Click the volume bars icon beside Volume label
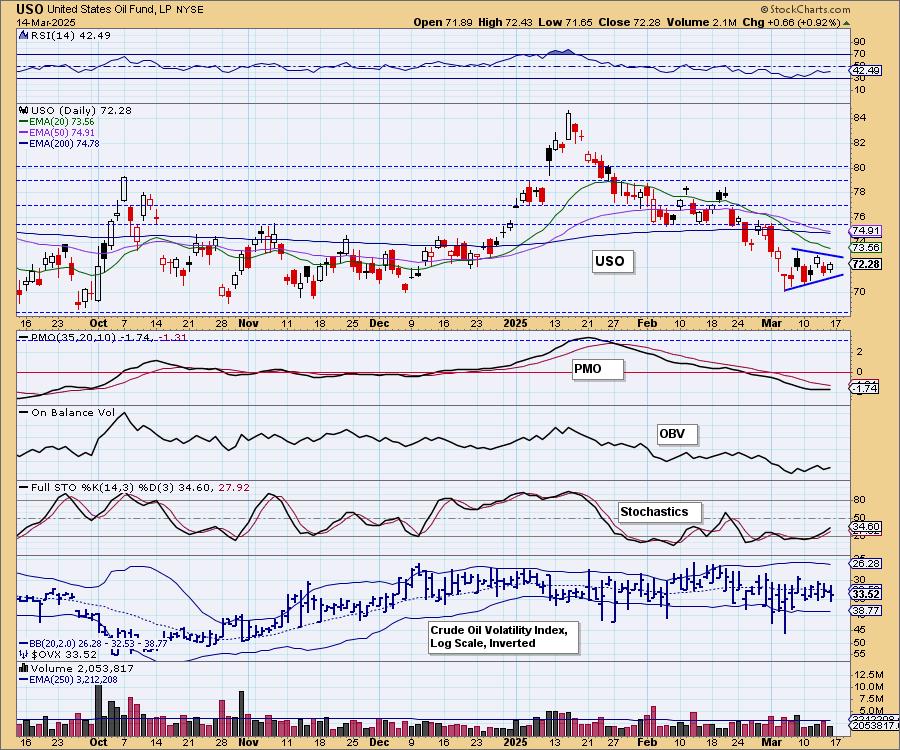Image resolution: width=900 pixels, height=750 pixels. click(x=24, y=668)
